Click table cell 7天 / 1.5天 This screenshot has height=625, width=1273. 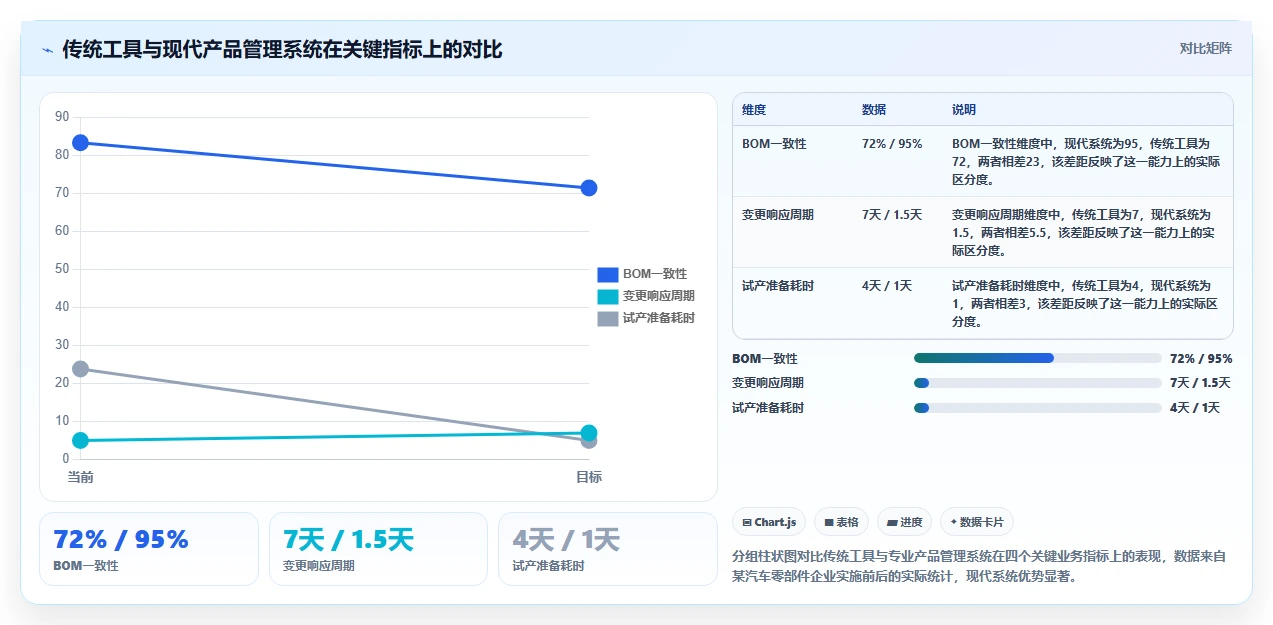[x=892, y=215]
